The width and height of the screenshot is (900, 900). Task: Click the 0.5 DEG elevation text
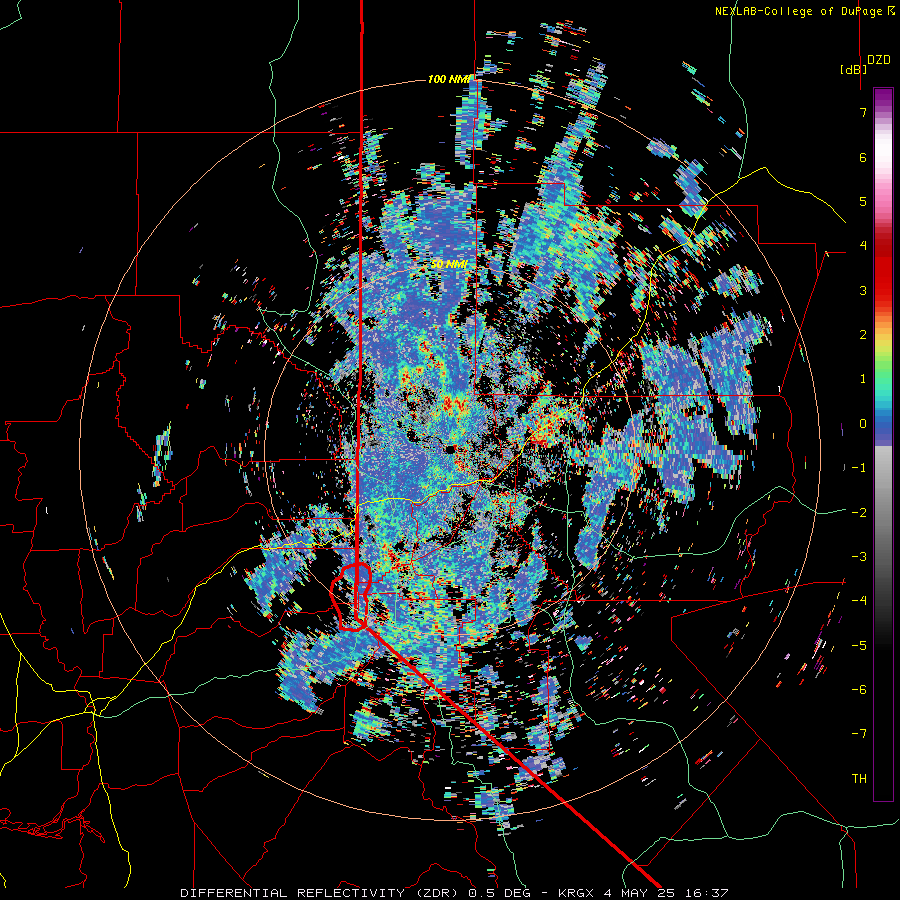click(x=501, y=893)
